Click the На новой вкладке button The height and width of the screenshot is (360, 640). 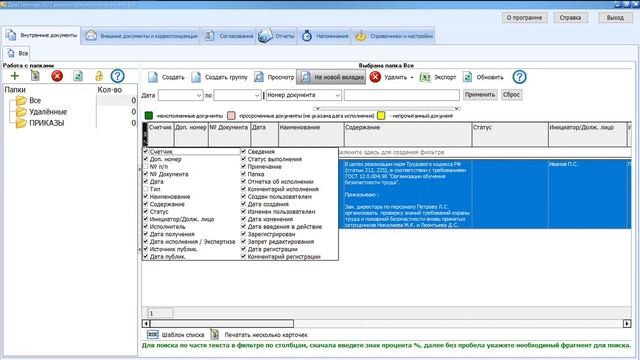point(331,77)
